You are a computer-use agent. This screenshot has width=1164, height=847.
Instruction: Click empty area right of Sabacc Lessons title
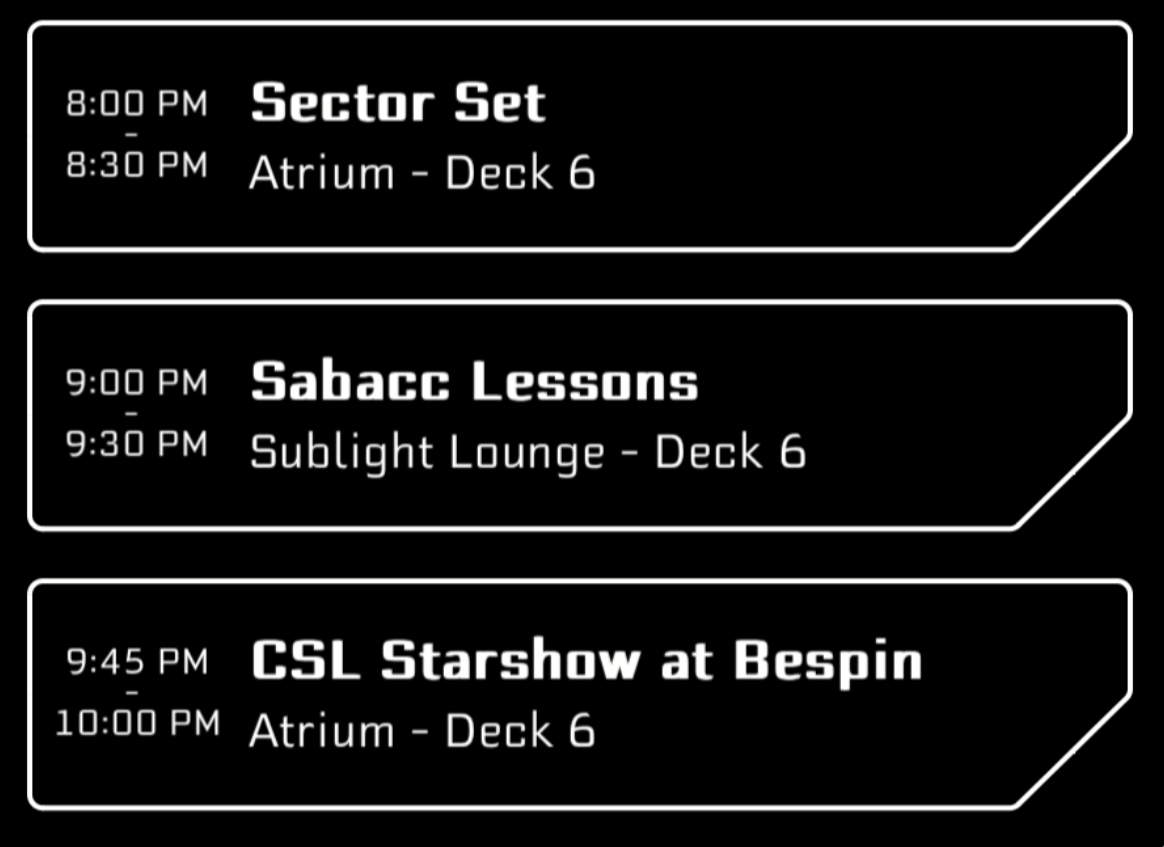[900, 382]
